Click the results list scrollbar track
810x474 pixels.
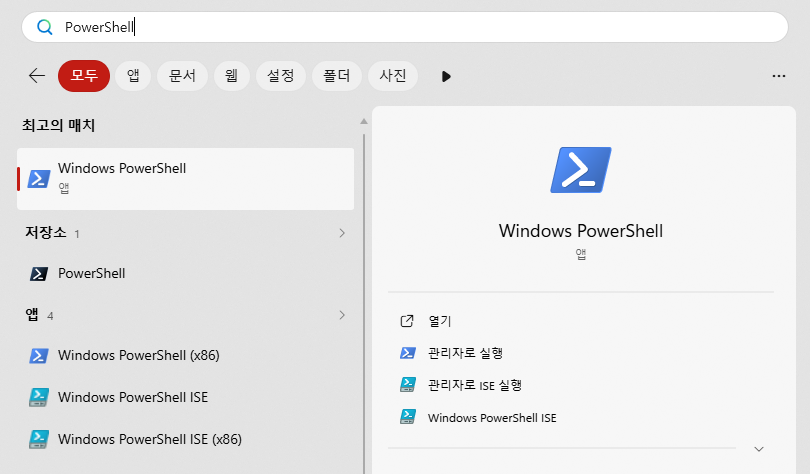pos(364,304)
